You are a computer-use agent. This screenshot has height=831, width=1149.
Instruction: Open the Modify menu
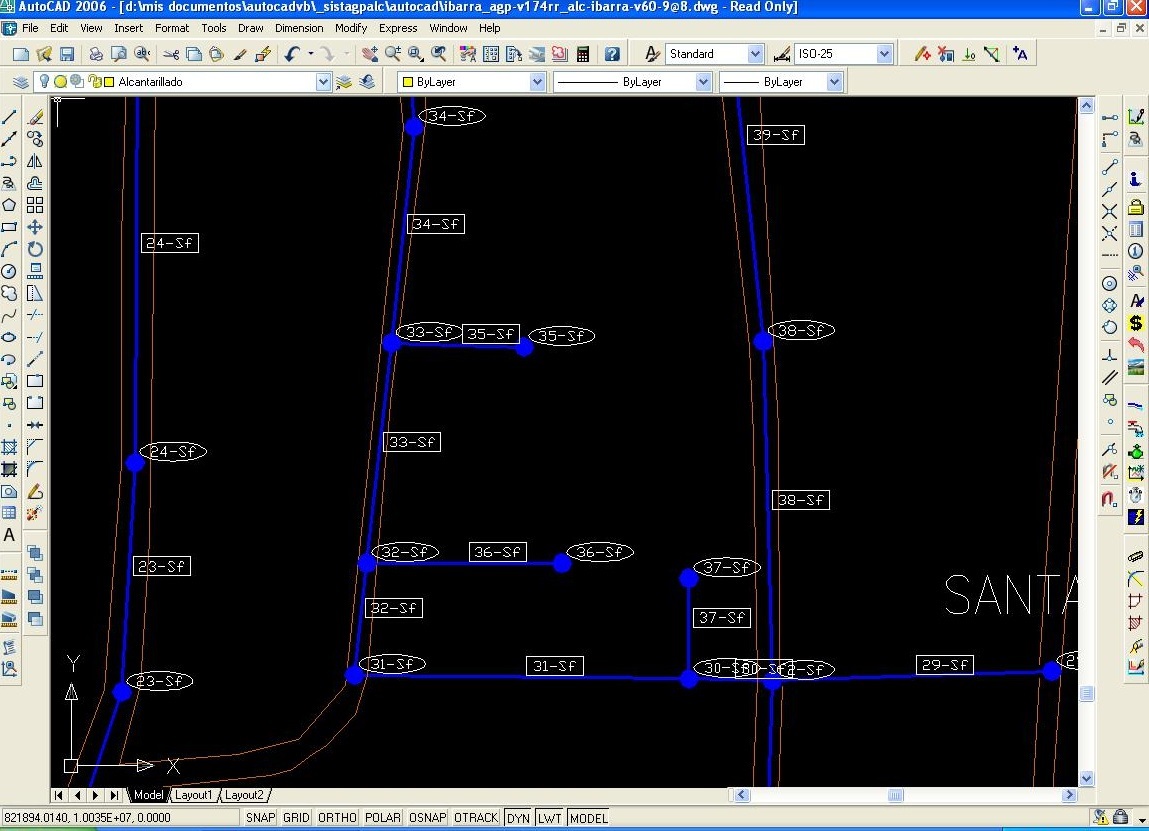(x=351, y=28)
